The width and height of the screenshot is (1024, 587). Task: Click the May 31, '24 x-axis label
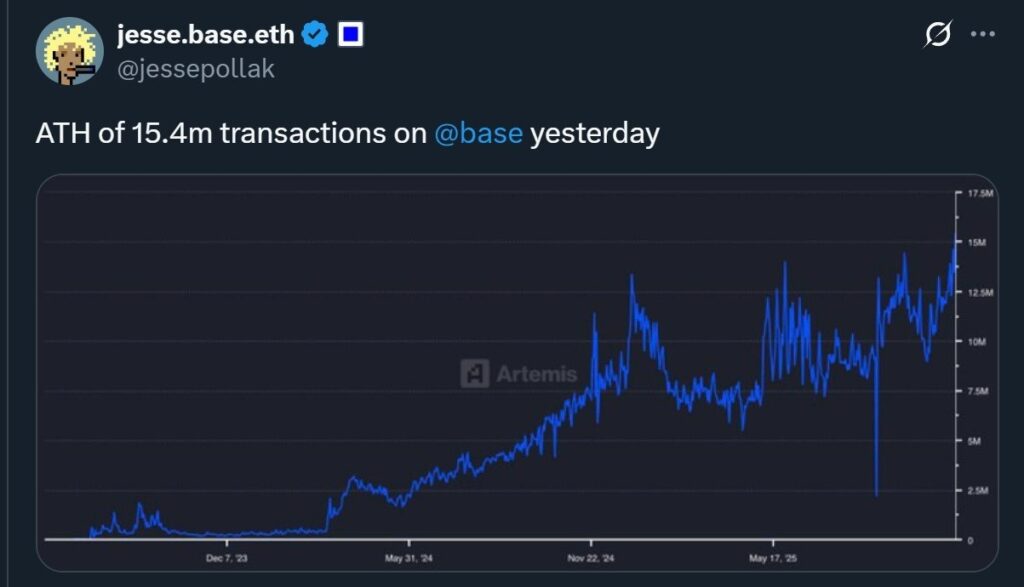pyautogui.click(x=409, y=557)
